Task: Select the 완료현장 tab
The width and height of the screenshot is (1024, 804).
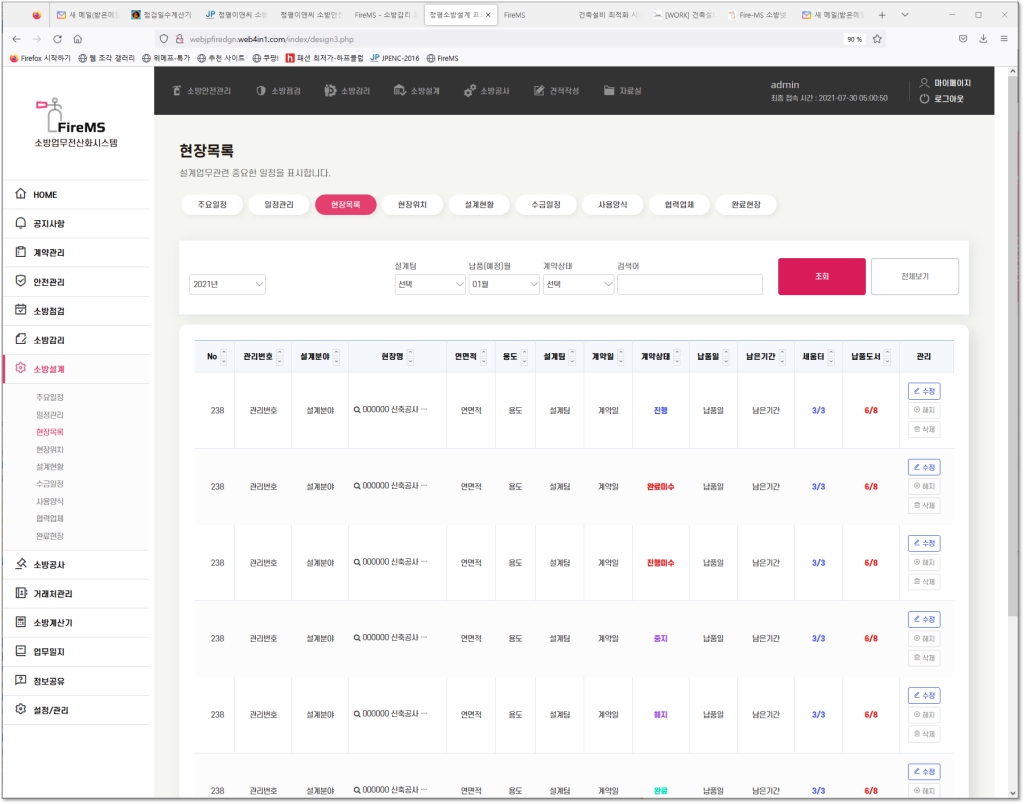Action: point(745,205)
